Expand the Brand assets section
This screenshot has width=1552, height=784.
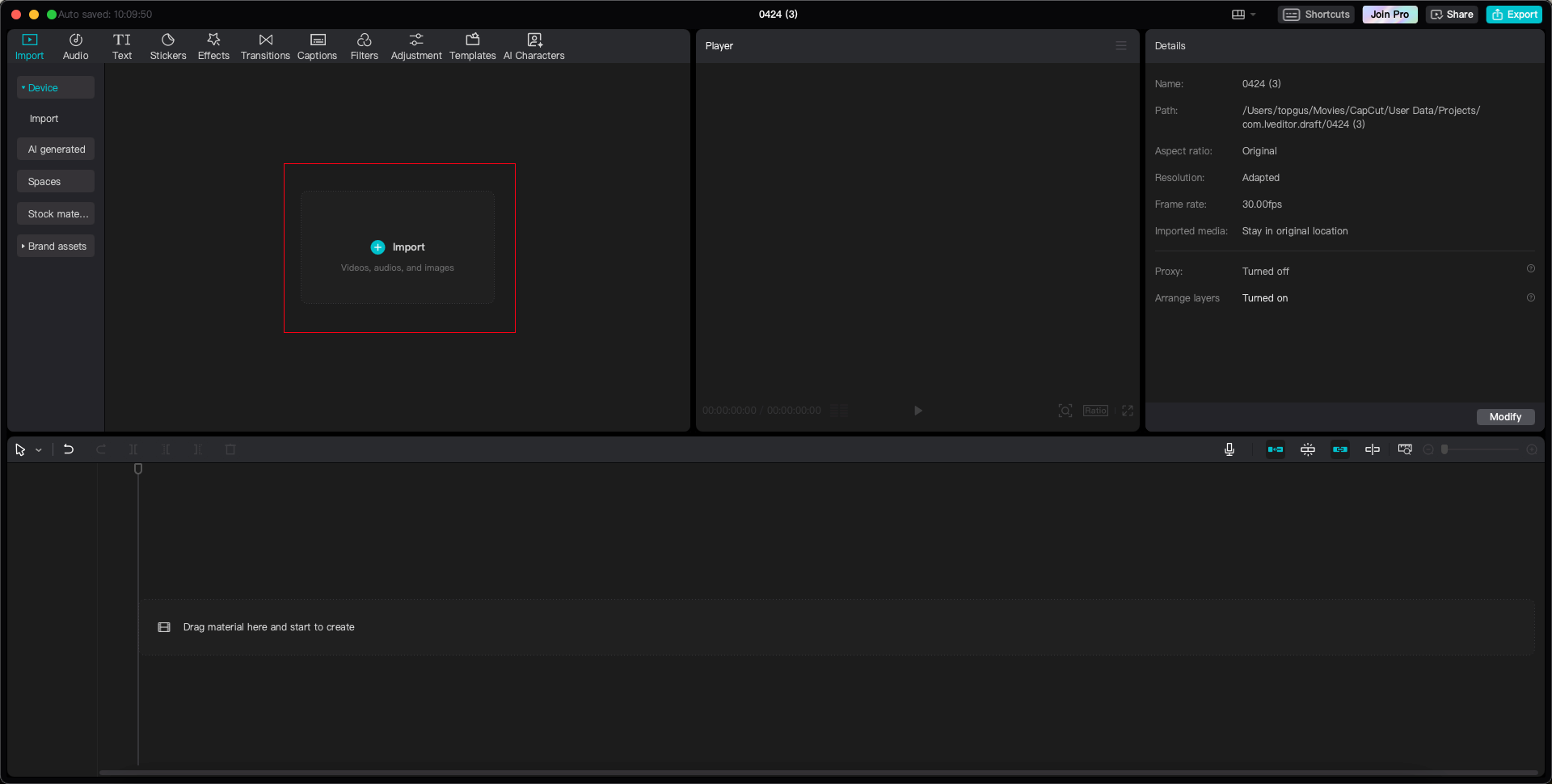56,246
